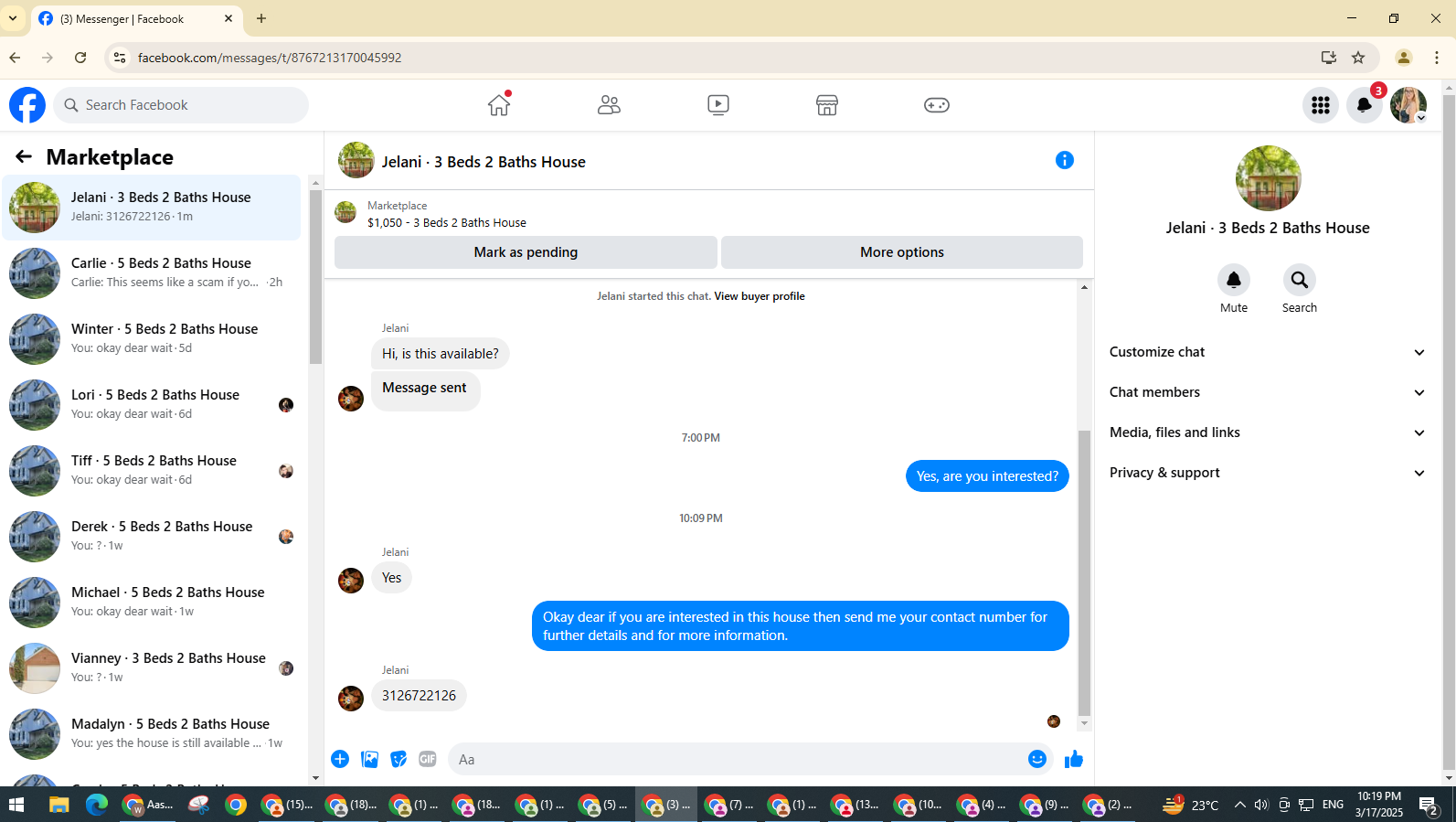Image resolution: width=1456 pixels, height=822 pixels.
Task: Expand Media, files and links section
Action: tap(1268, 432)
